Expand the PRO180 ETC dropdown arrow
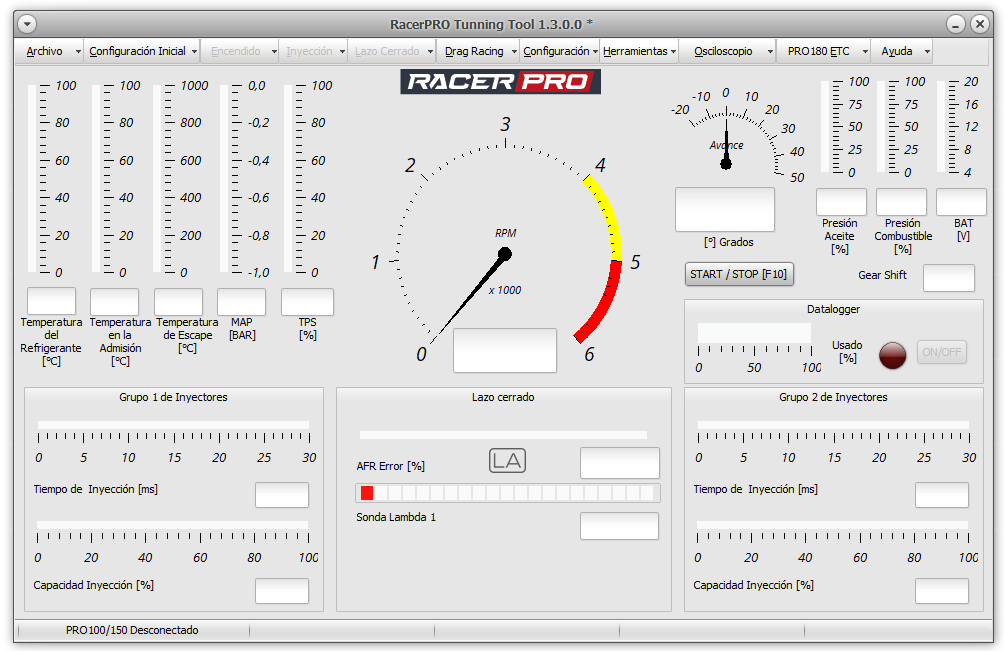 865,51
